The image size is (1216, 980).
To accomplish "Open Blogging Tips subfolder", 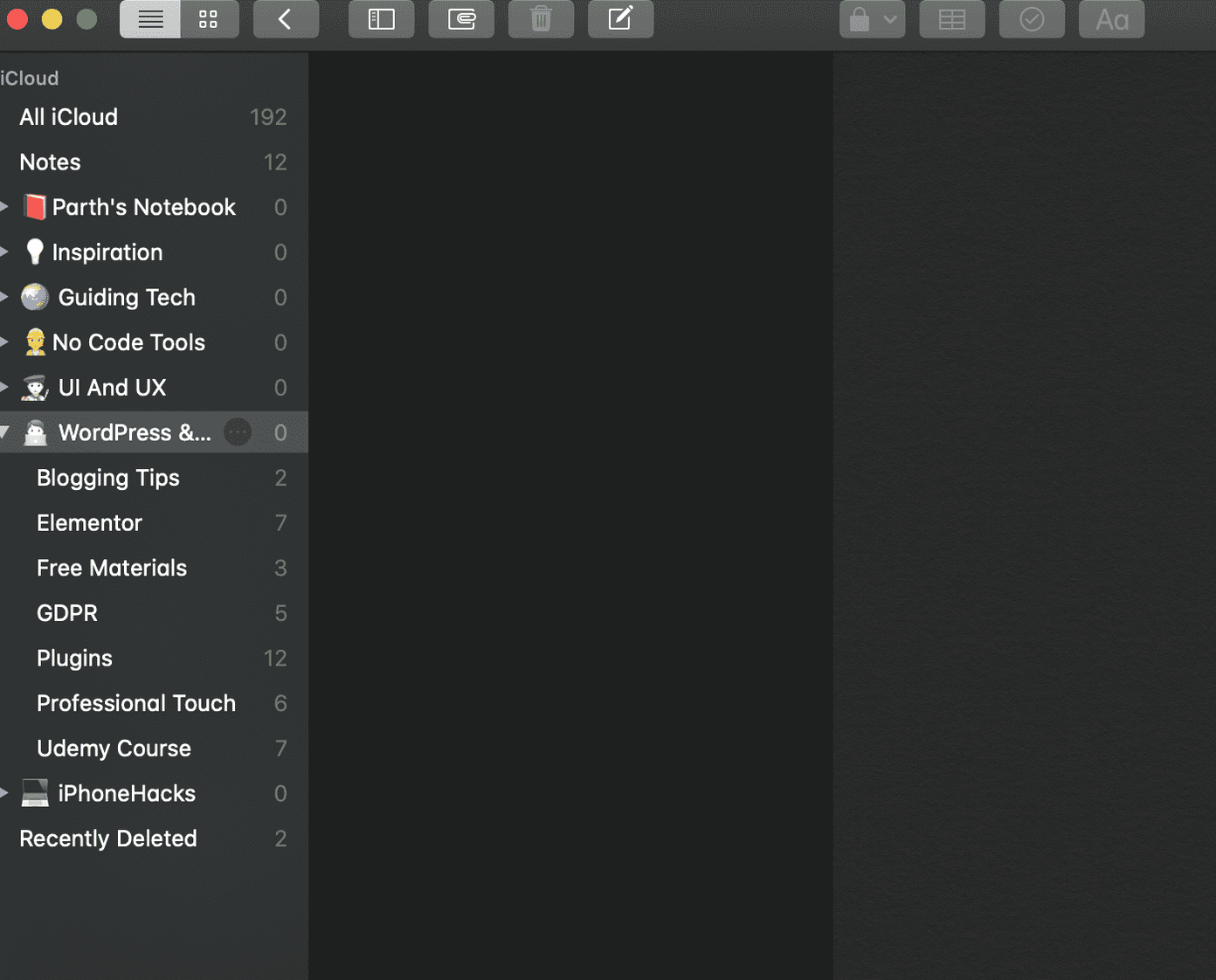I will 154,478.
